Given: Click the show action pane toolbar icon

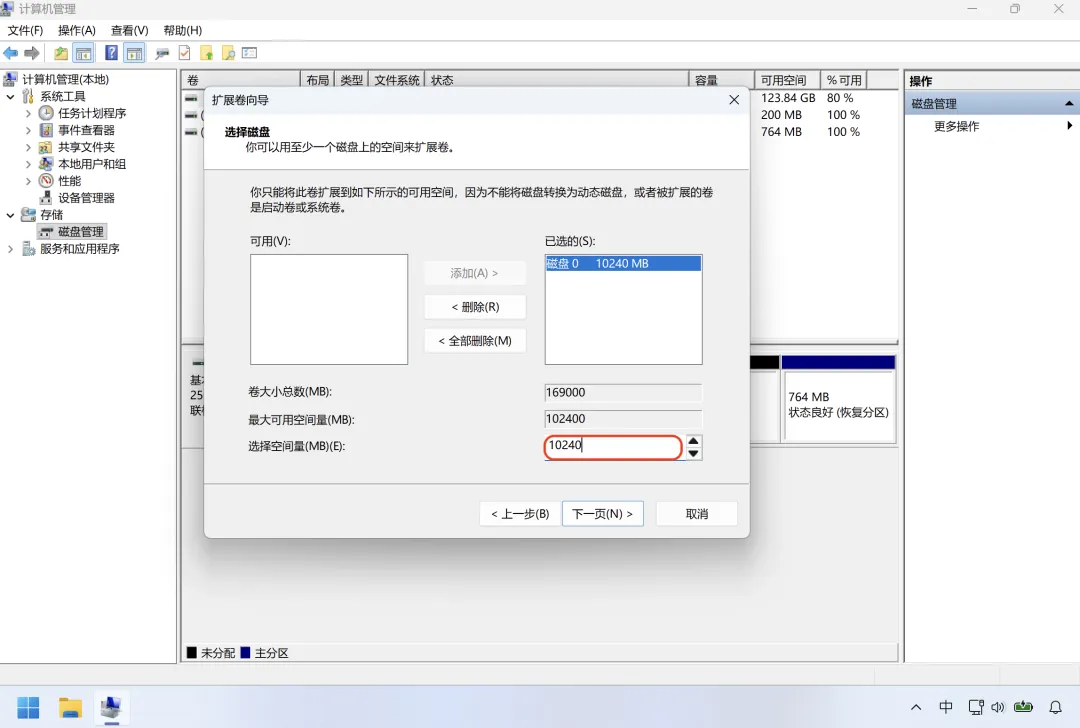Looking at the screenshot, I should [x=133, y=53].
